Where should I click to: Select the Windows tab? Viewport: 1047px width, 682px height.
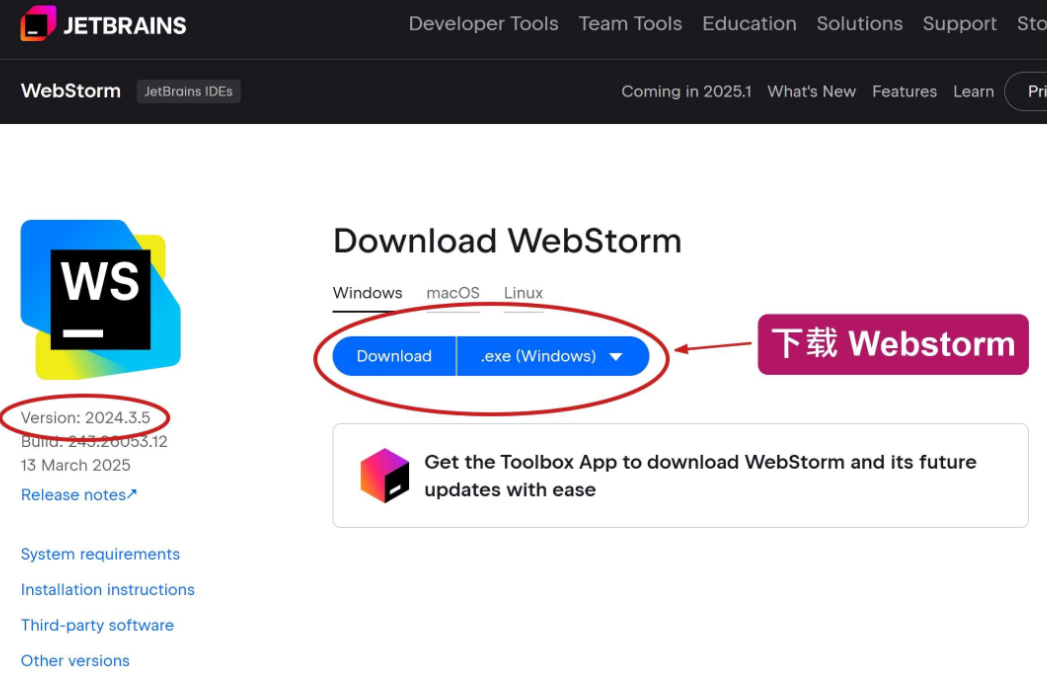pos(367,293)
